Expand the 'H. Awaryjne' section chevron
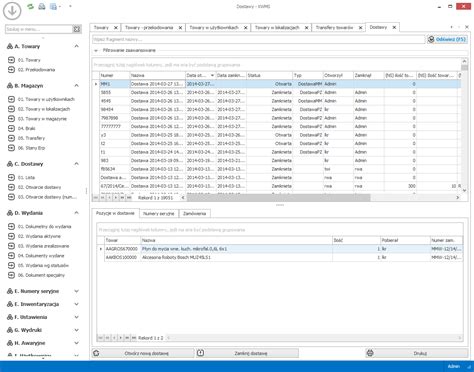Screen dimensions: 474x372 [x=77, y=343]
